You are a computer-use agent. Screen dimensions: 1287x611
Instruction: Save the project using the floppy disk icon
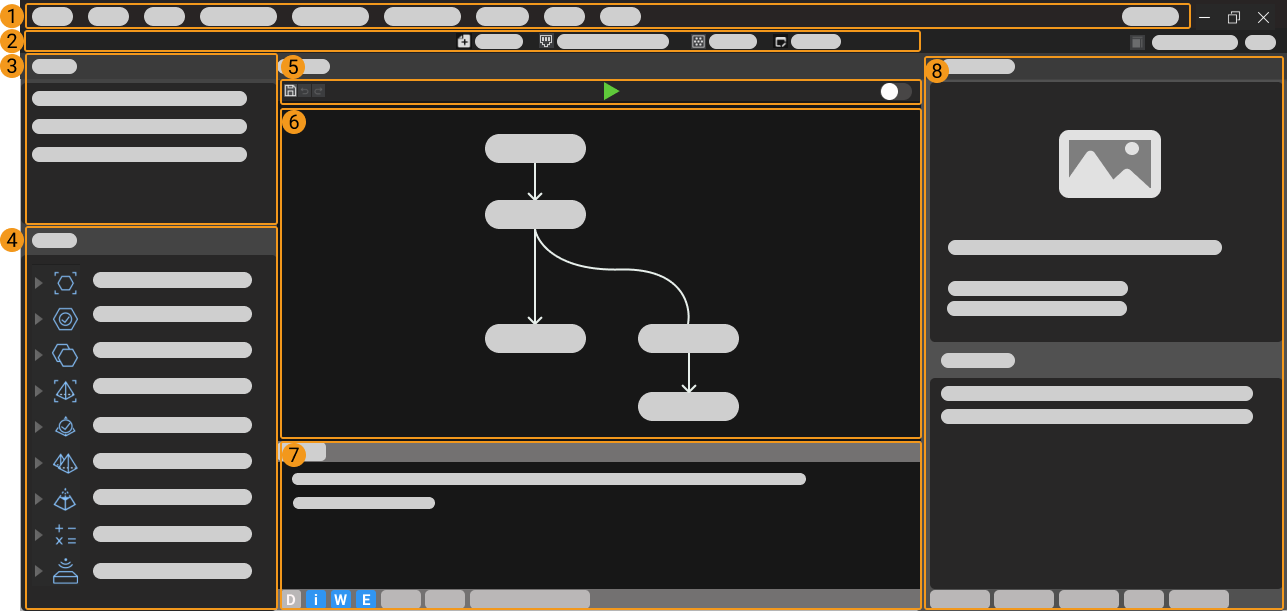tap(290, 91)
